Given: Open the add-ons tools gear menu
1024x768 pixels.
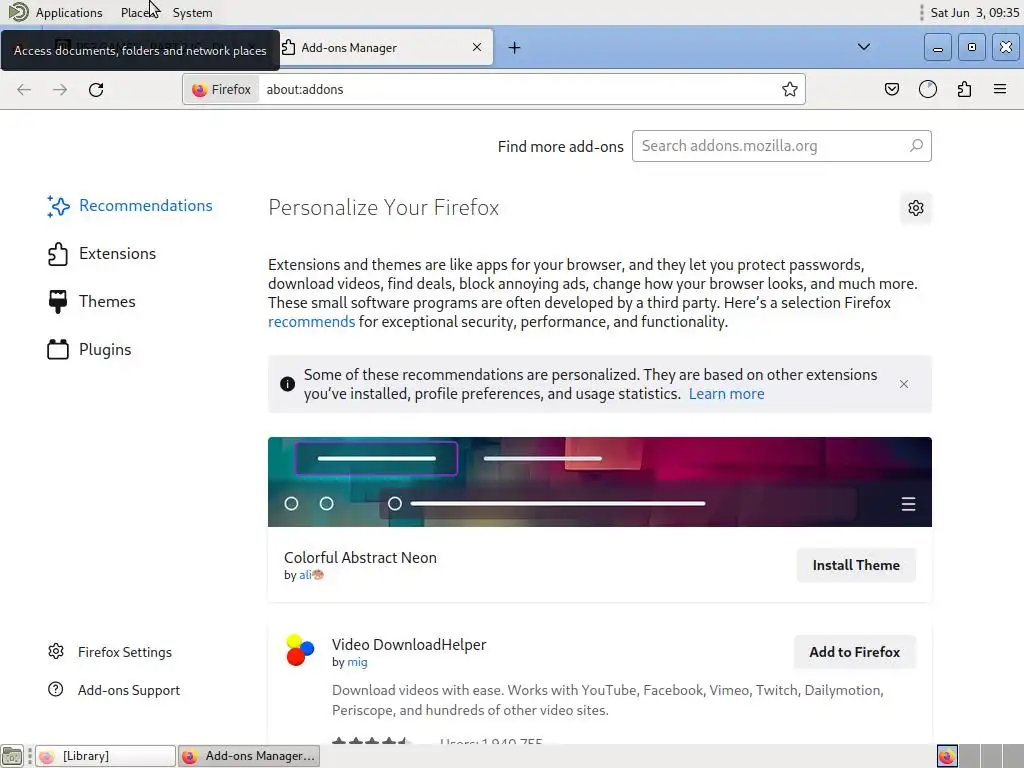Looking at the screenshot, I should pyautogui.click(x=916, y=208).
